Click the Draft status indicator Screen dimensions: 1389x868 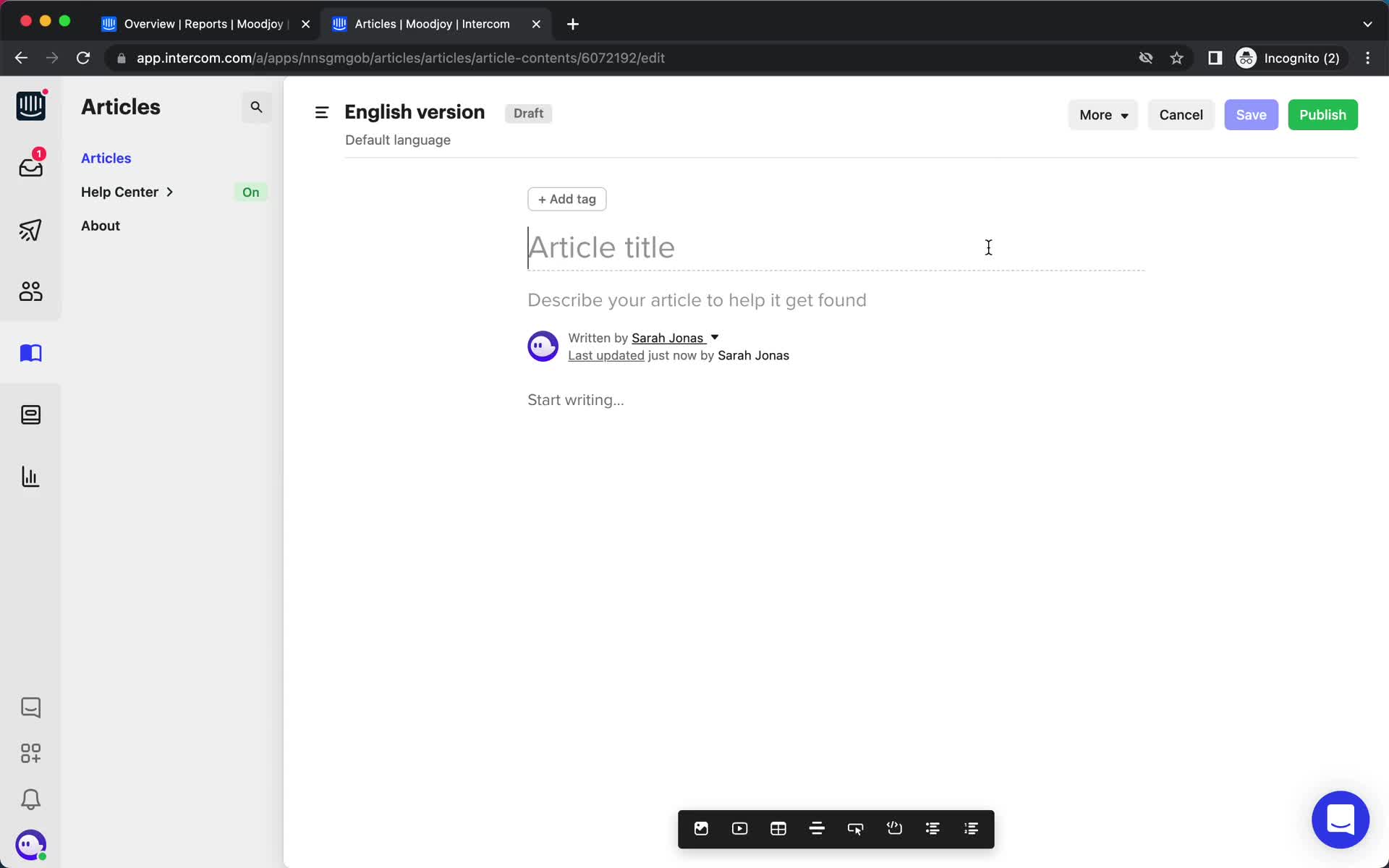(x=528, y=112)
